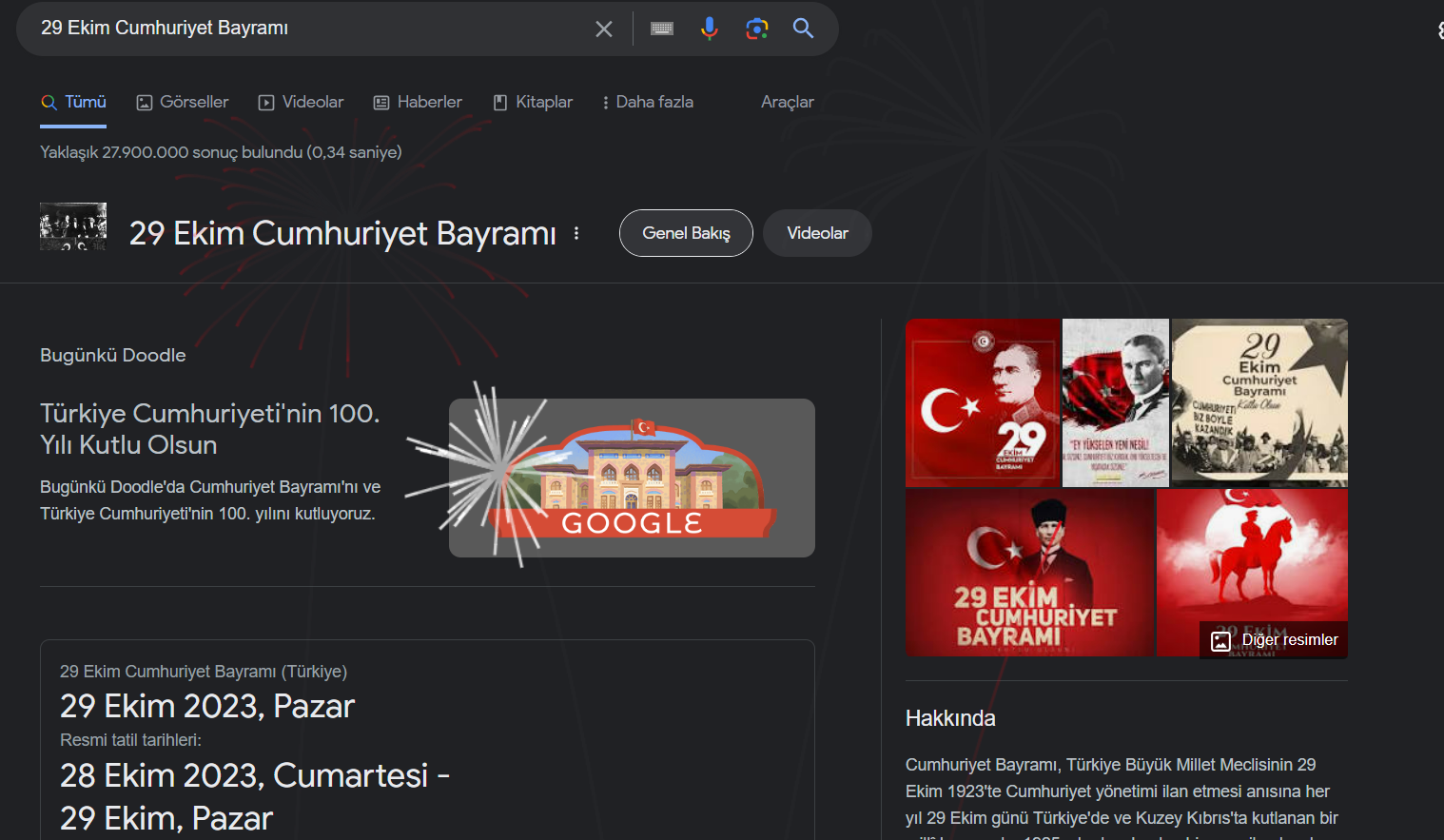
Task: Submit search with the magnifier icon
Action: tap(804, 29)
